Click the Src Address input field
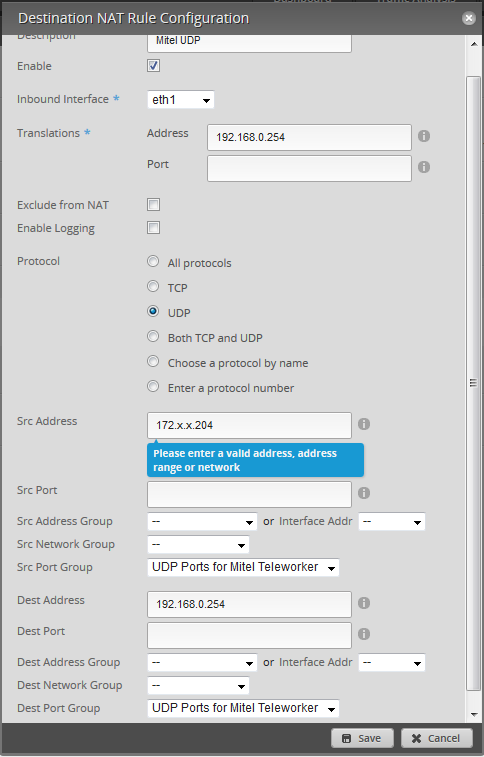Image resolution: width=484 pixels, height=757 pixels. (249, 425)
